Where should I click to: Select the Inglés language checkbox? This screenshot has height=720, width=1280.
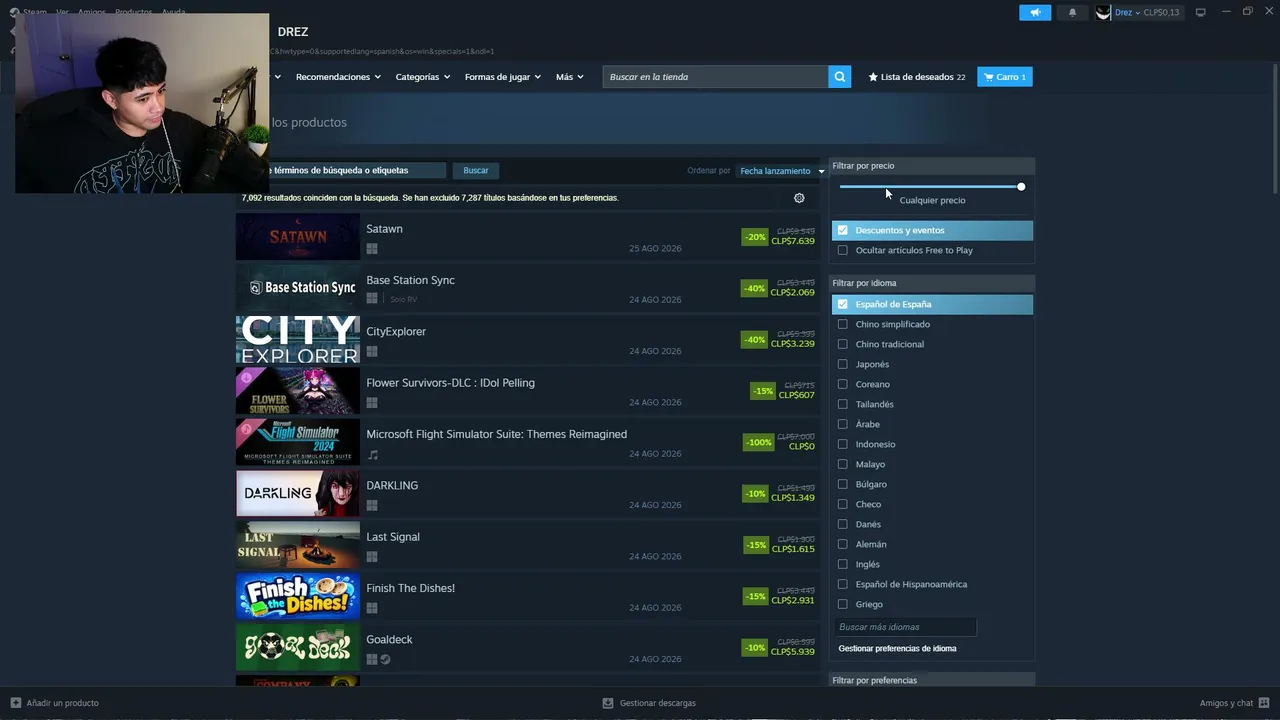(842, 564)
